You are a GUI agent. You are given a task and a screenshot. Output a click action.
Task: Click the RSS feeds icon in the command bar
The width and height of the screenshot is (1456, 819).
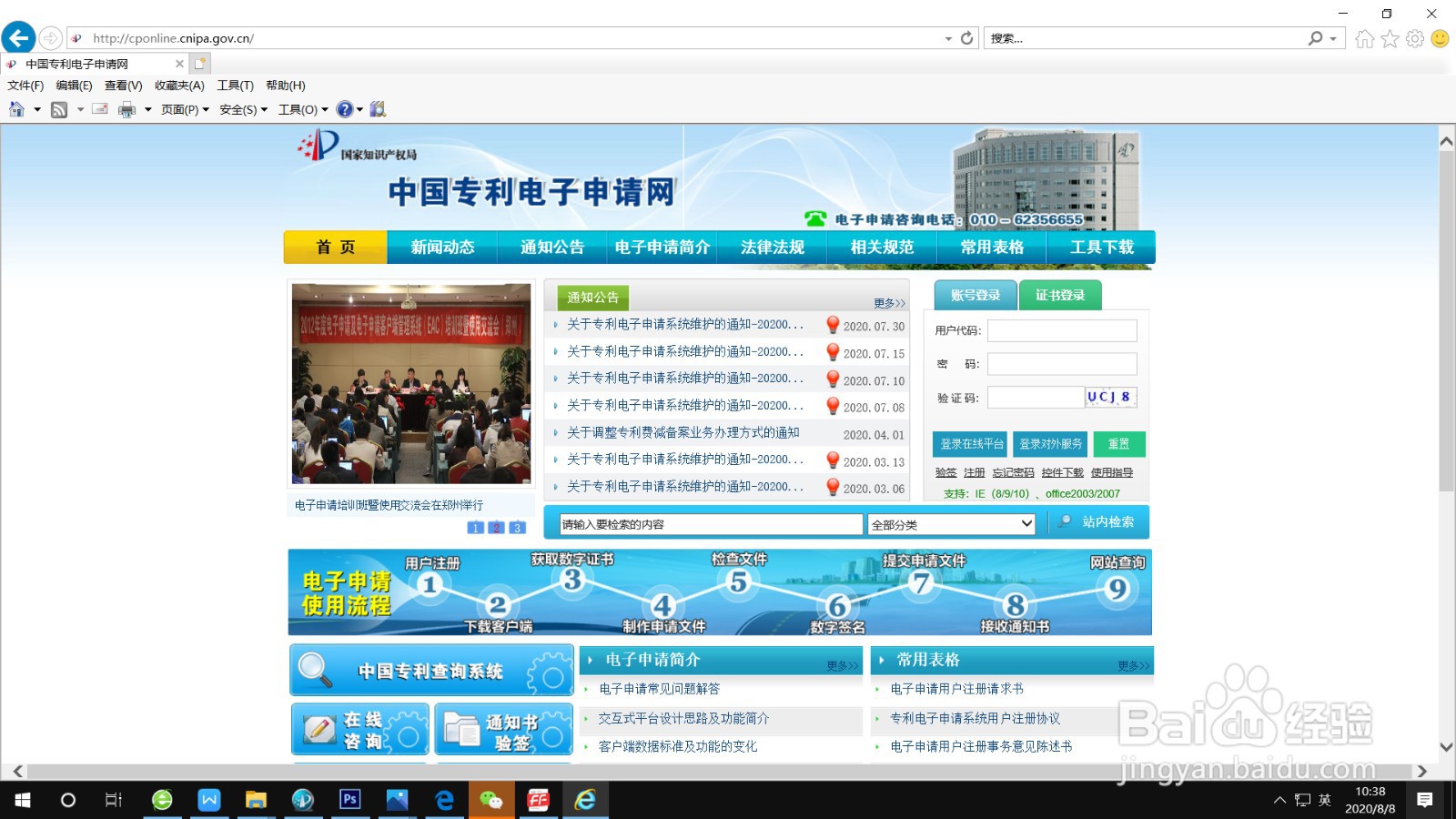pyautogui.click(x=59, y=110)
